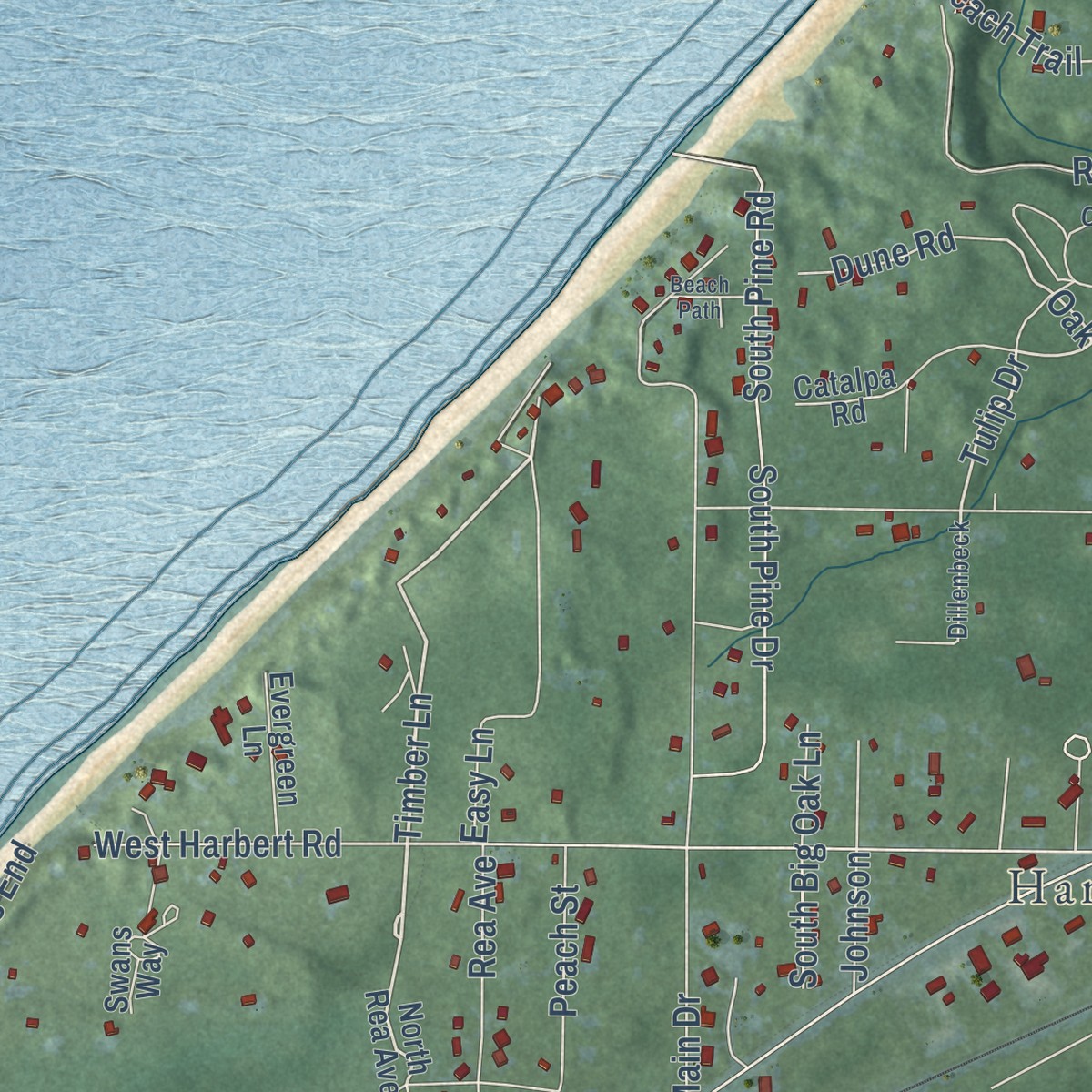Viewport: 1092px width, 1092px height.
Task: Click the Dune Rd label
Action: point(894,254)
